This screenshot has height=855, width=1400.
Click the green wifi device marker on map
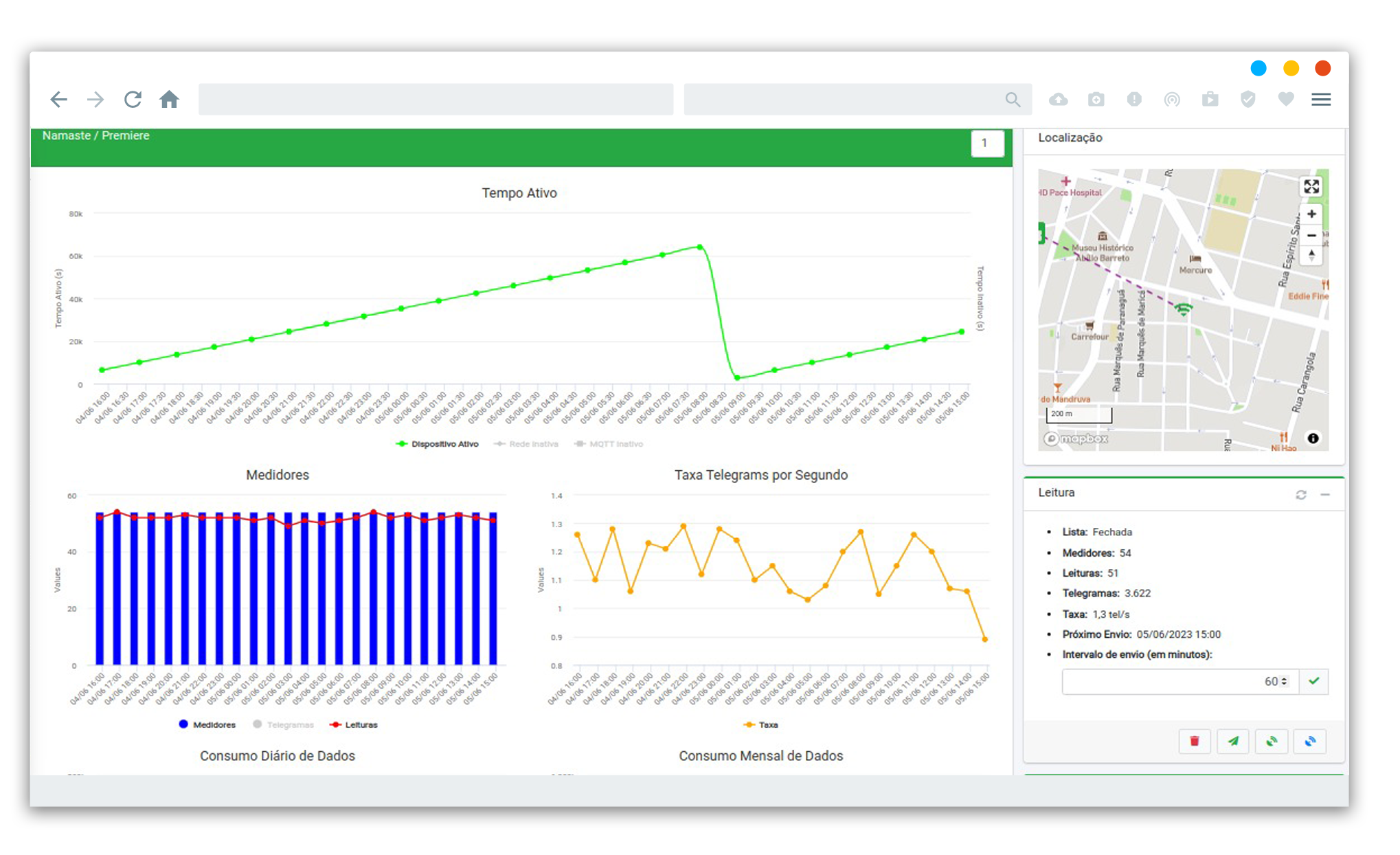[1183, 309]
